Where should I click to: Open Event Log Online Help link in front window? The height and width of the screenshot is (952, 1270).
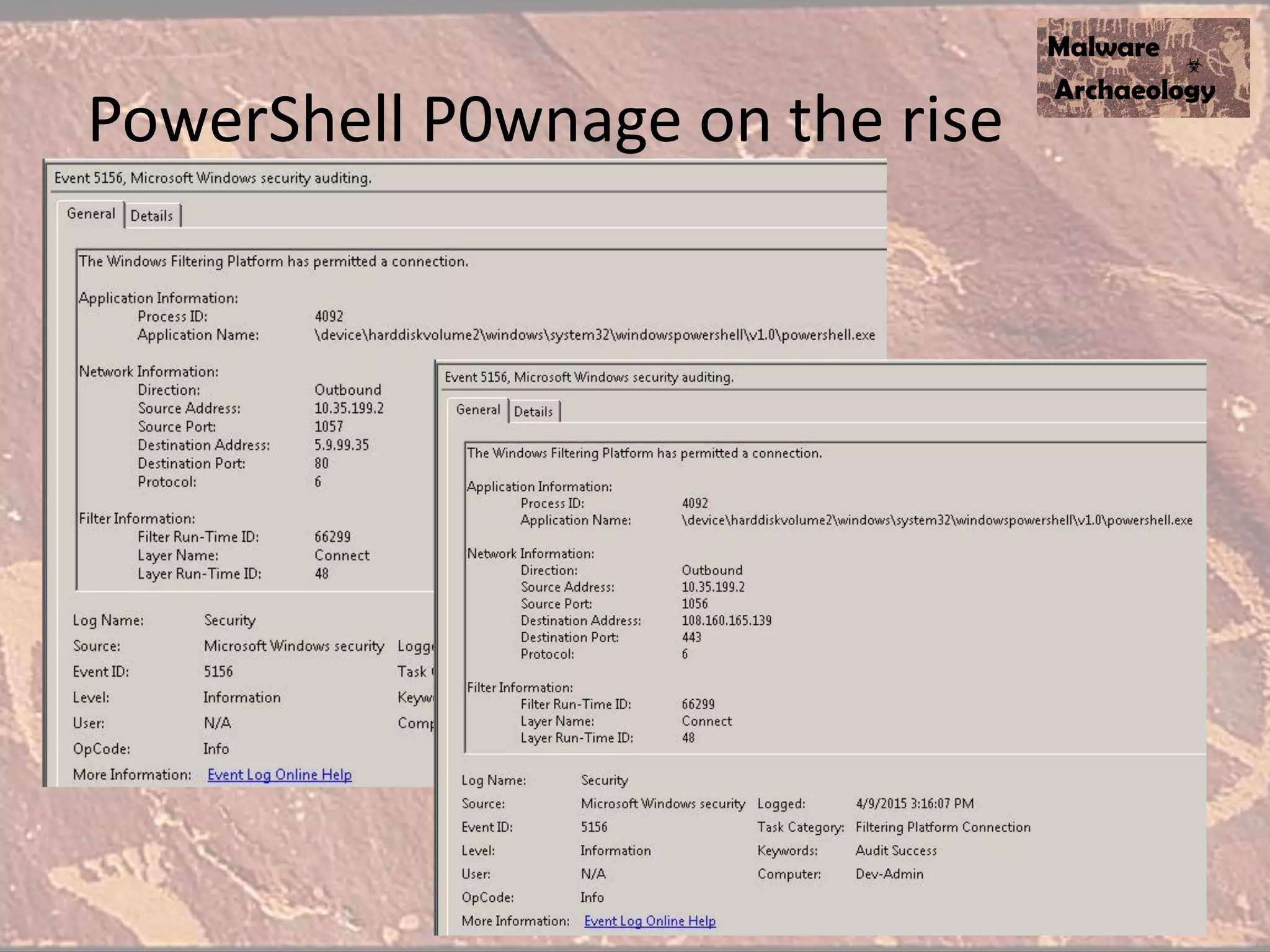[x=650, y=921]
